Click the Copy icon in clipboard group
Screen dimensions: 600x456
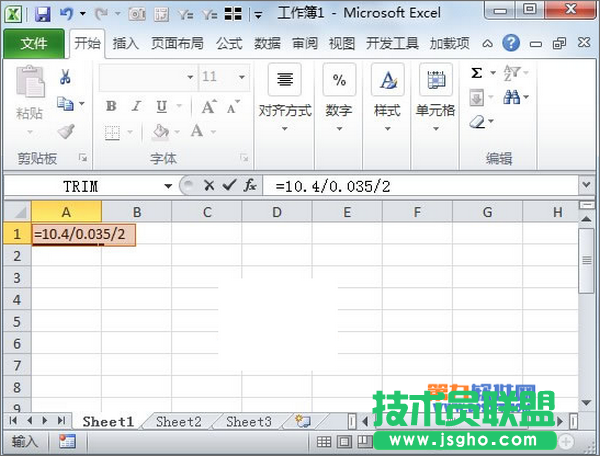[x=65, y=104]
